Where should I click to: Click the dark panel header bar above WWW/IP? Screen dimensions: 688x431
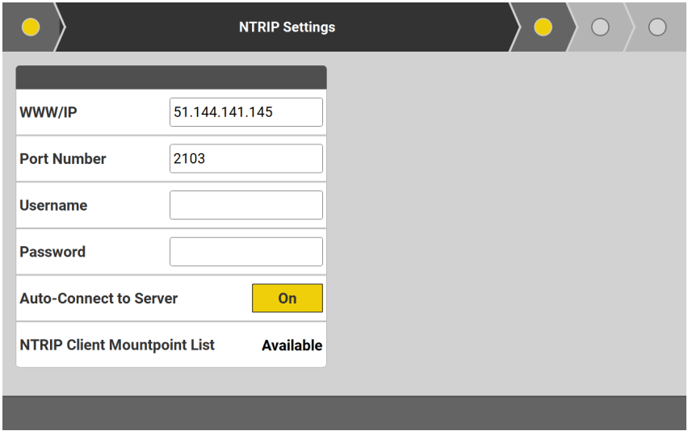pyautogui.click(x=171, y=77)
